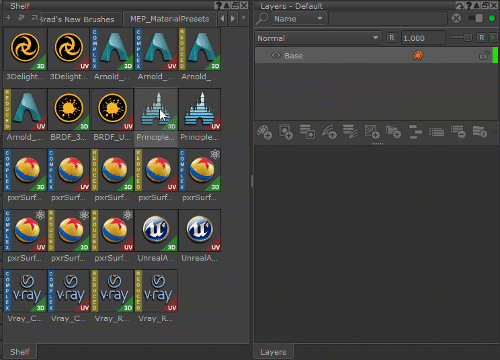Toggle the lock on the Base layer
500x360 pixels.
pyautogui.click(x=484, y=55)
